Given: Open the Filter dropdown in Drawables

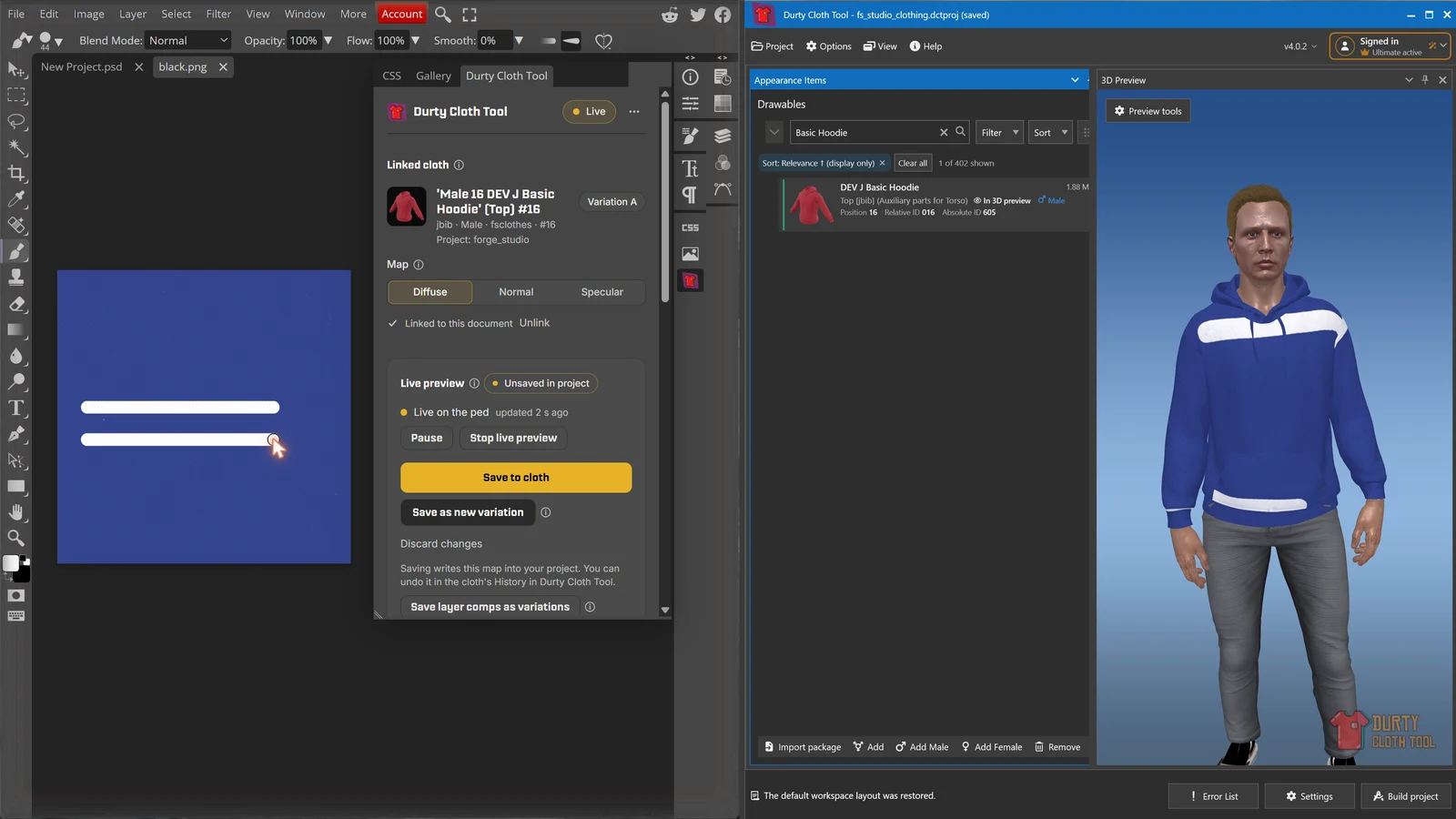Looking at the screenshot, I should tap(999, 133).
